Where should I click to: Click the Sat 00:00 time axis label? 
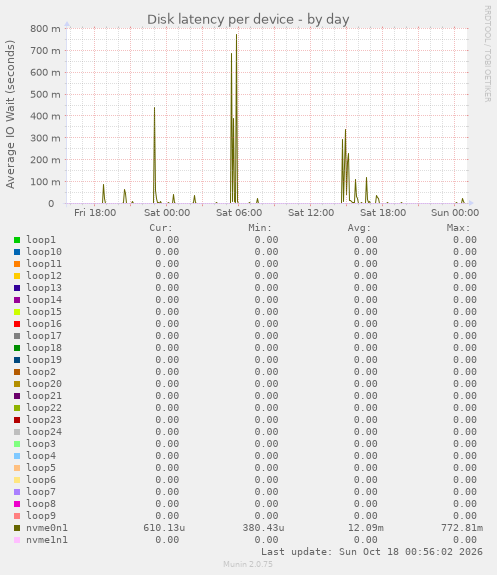coord(167,213)
